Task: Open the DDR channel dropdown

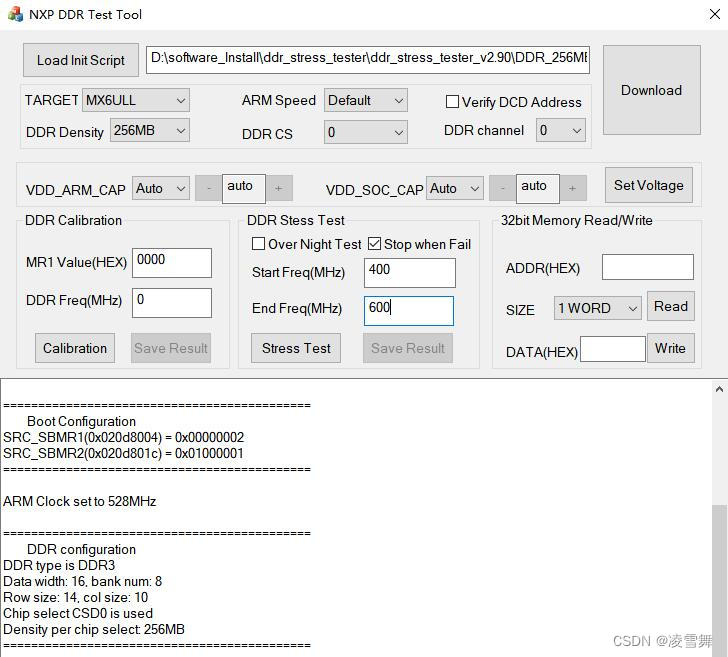Action: pyautogui.click(x=560, y=130)
